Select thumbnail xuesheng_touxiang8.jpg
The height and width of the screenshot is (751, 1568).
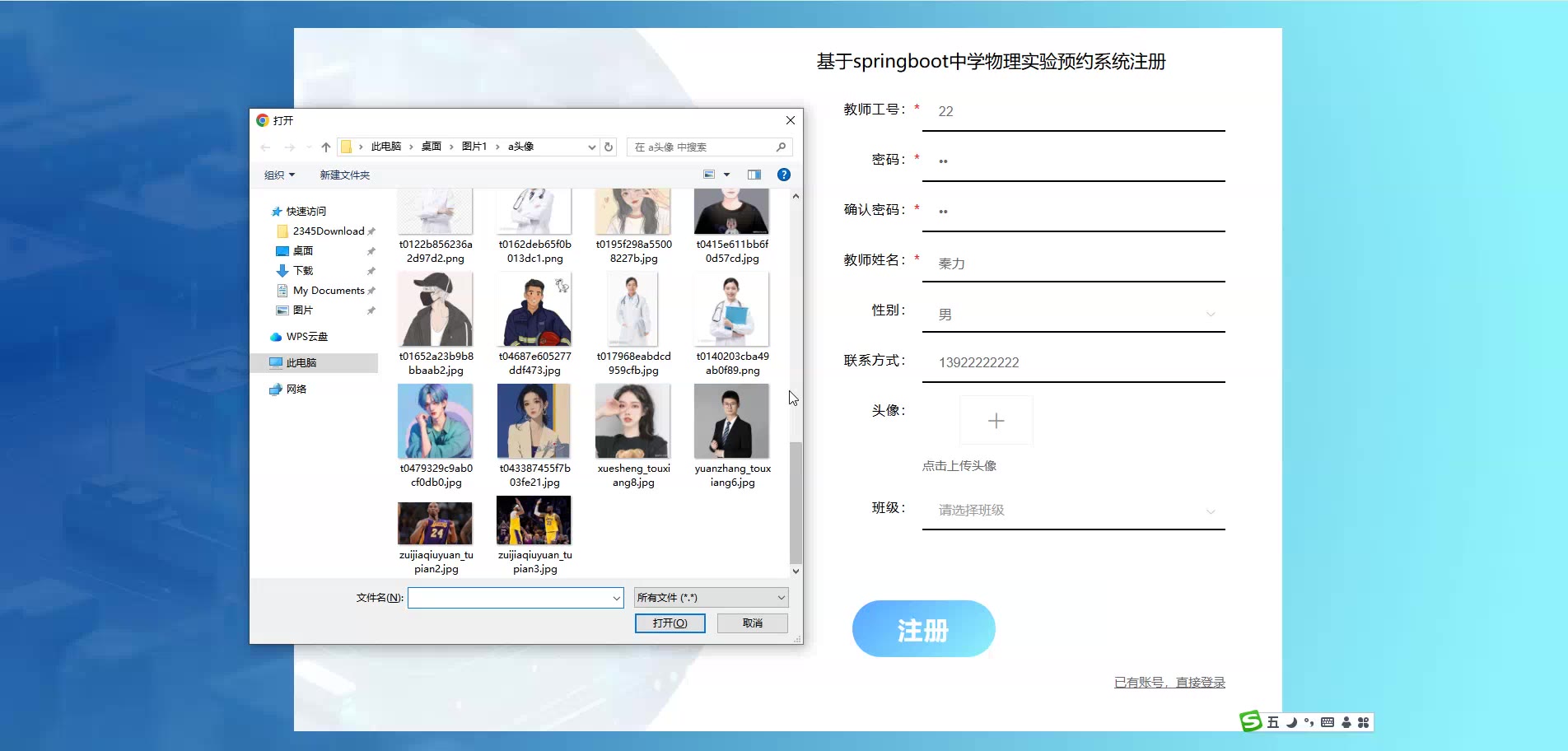[x=633, y=422]
